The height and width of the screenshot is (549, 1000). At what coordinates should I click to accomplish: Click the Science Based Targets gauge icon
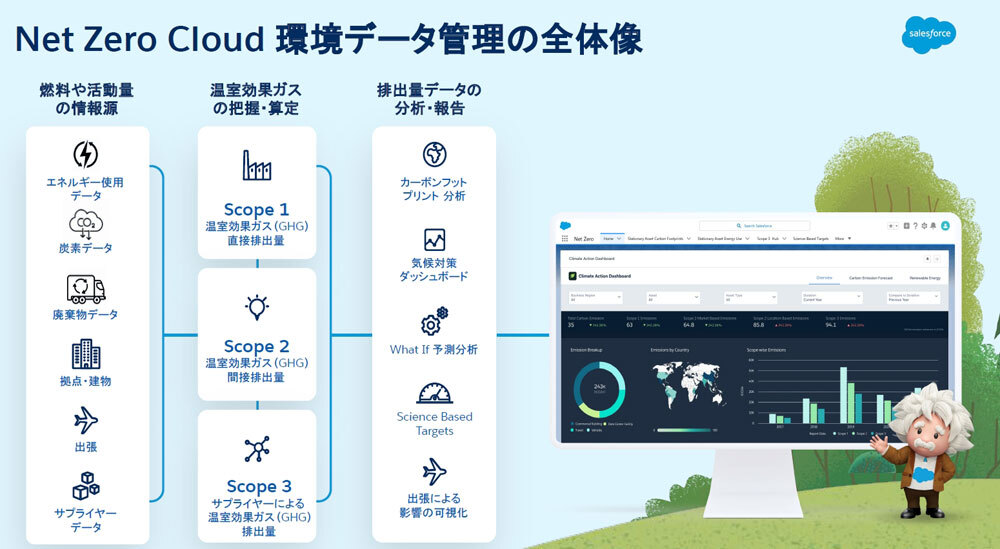pyautogui.click(x=434, y=393)
